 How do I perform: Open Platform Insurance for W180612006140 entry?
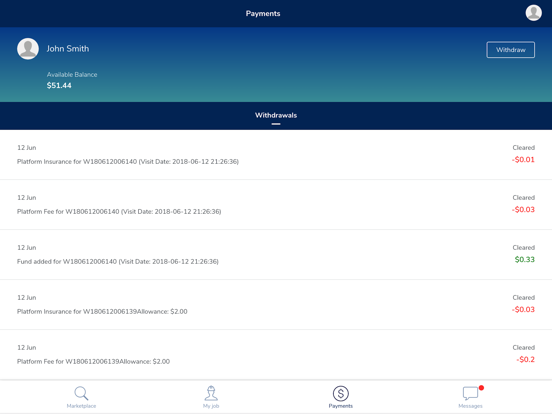276,155
